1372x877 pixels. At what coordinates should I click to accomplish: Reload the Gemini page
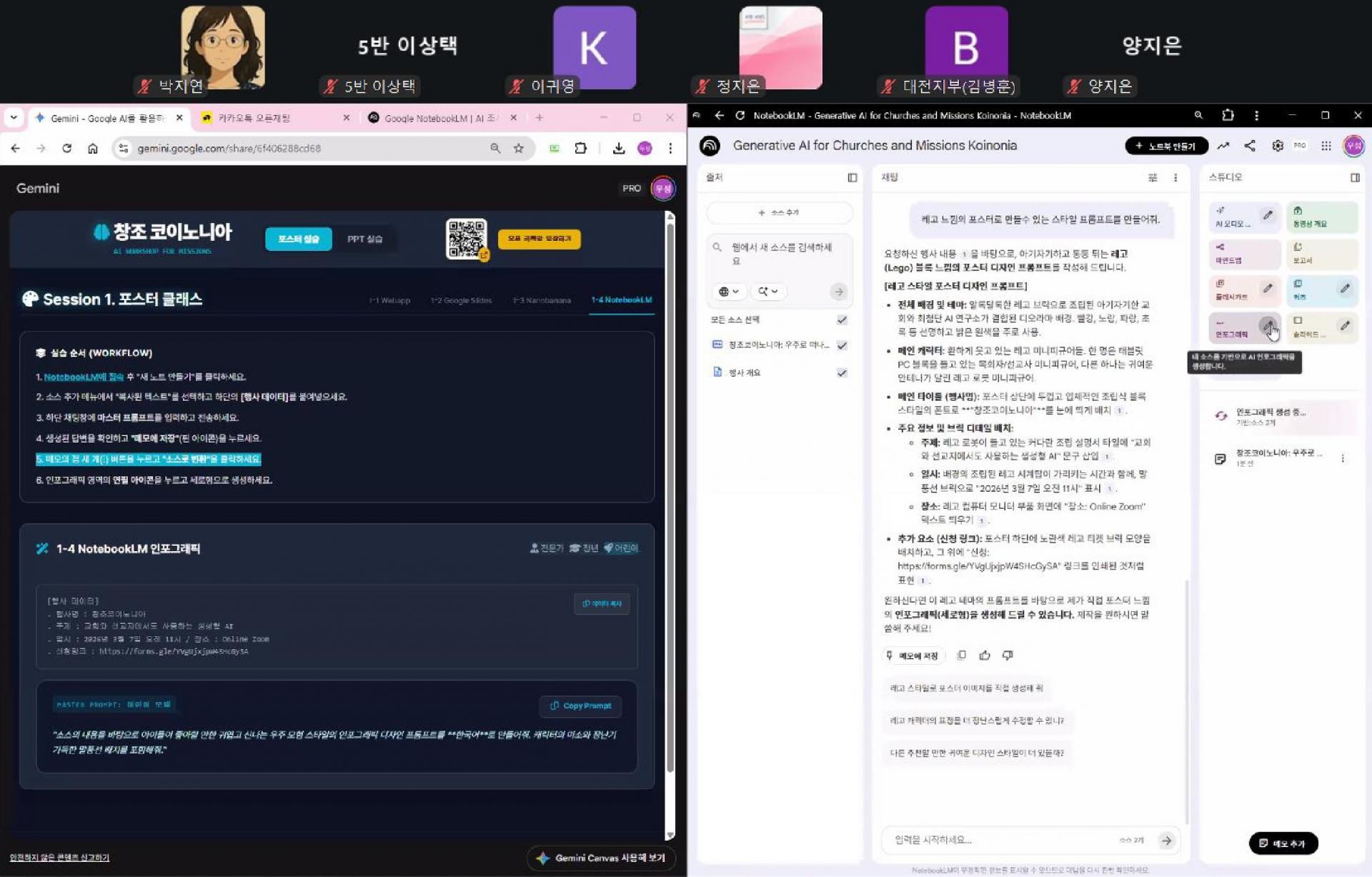point(66,148)
